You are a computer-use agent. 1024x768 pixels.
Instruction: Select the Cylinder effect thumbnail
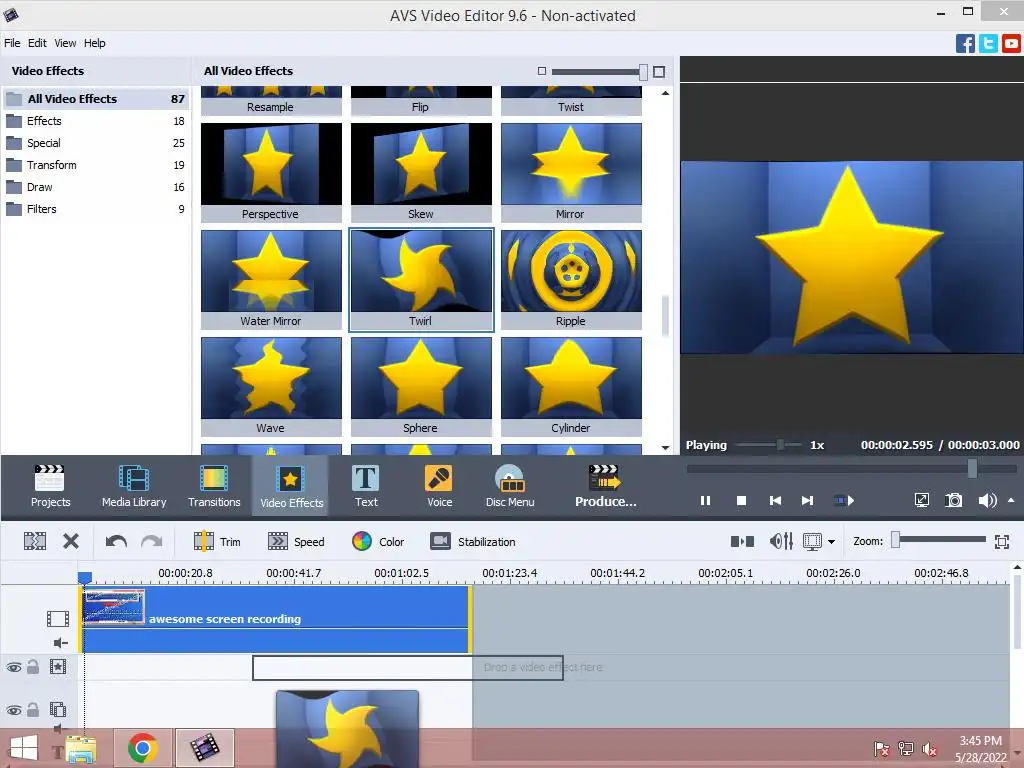pyautogui.click(x=571, y=387)
